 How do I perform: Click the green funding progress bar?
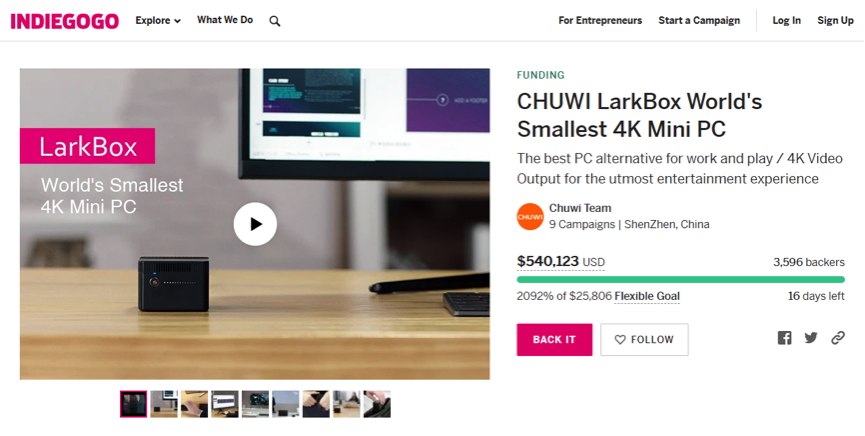680,279
